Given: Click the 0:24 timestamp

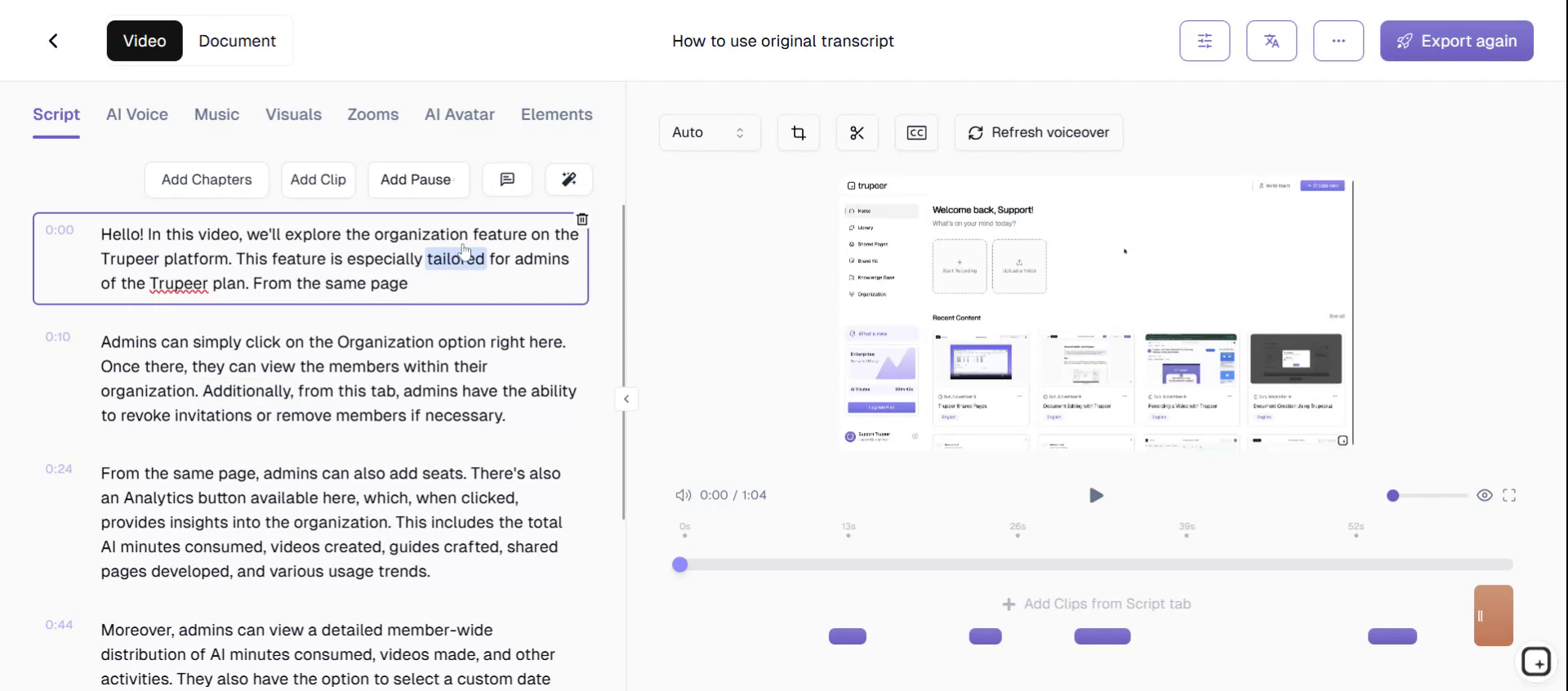Looking at the screenshot, I should pos(59,469).
